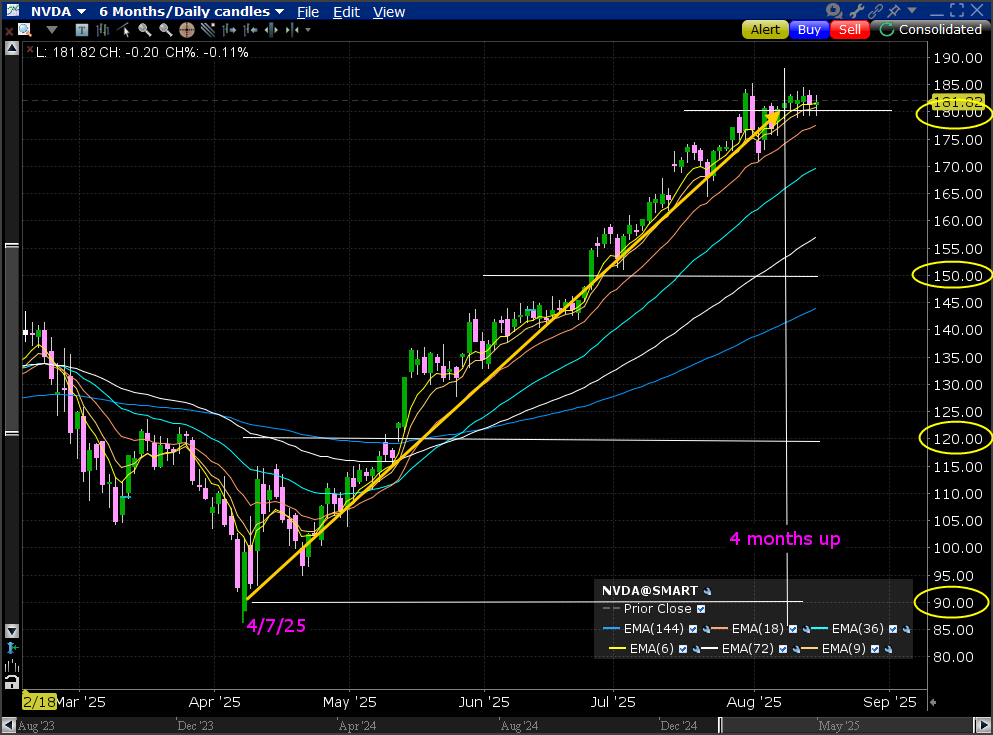Viewport: 993px width, 735px height.
Task: Open EMA(9) settings wrench
Action: click(x=888, y=649)
